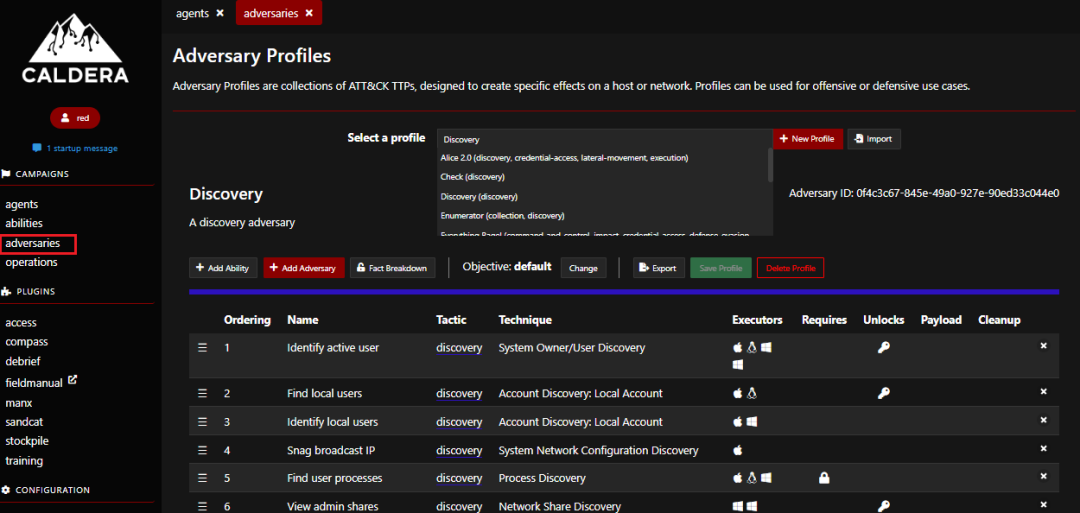Click the profile search input showing Discovery
Viewport: 1080px width, 513px height.
604,139
